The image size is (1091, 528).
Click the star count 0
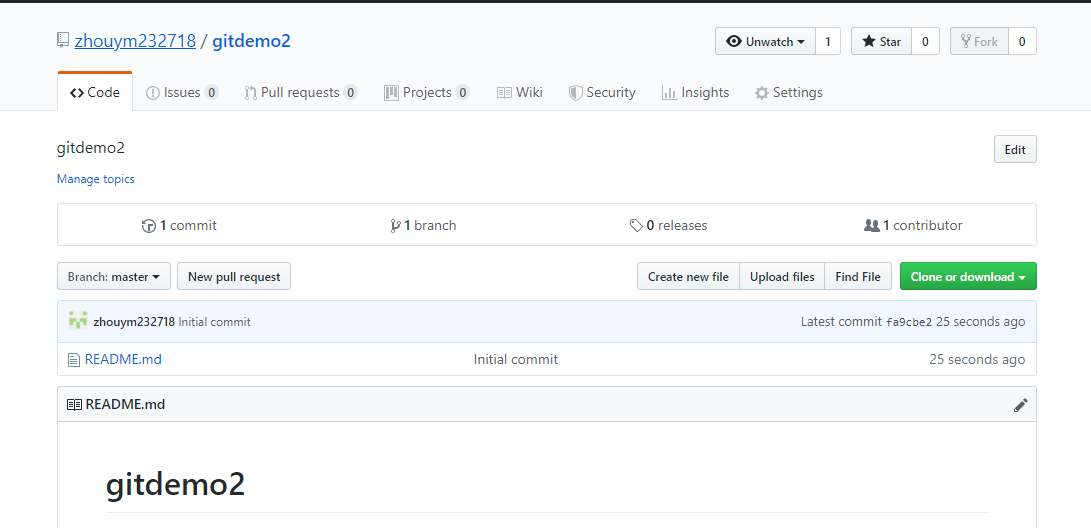coord(925,41)
